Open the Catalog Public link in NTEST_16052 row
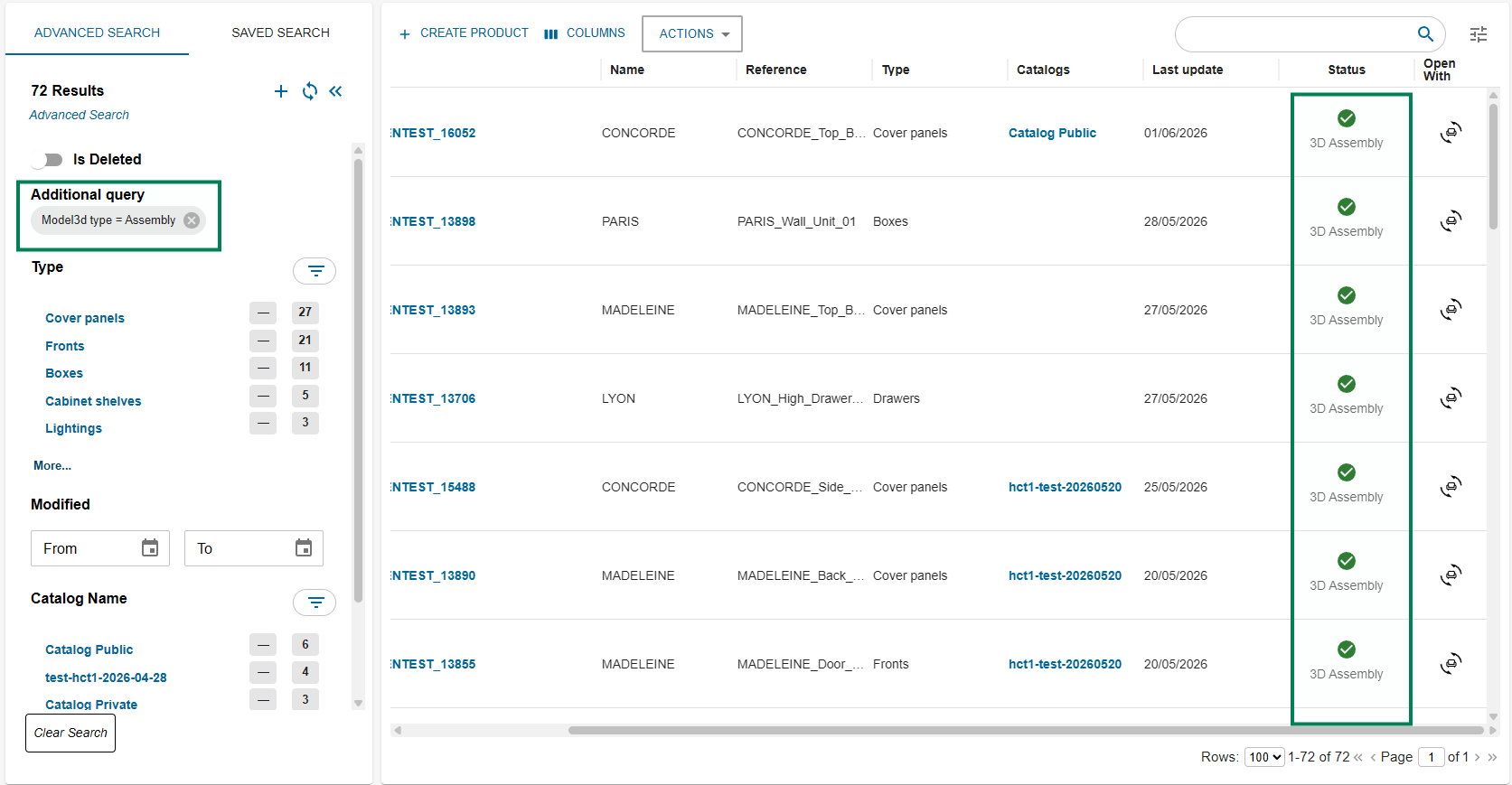The image size is (1512, 785). (x=1052, y=133)
